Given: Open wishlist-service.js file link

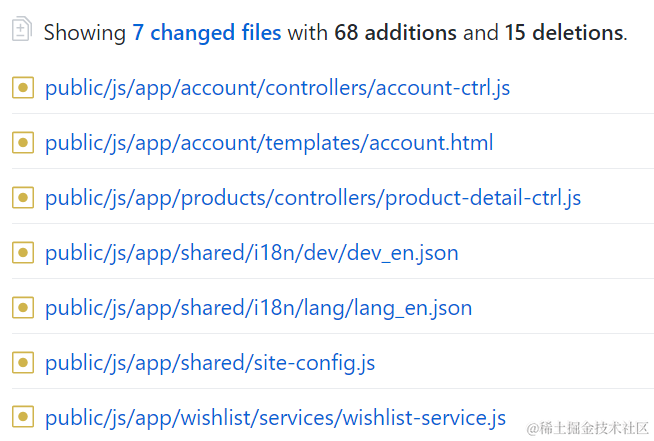Looking at the screenshot, I should coord(275,418).
